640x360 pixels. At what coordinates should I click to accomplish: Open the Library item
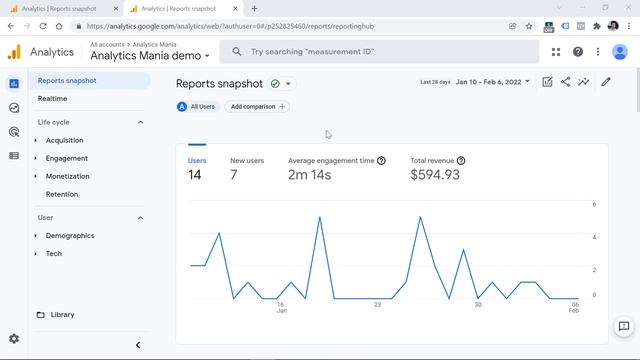pyautogui.click(x=56, y=315)
